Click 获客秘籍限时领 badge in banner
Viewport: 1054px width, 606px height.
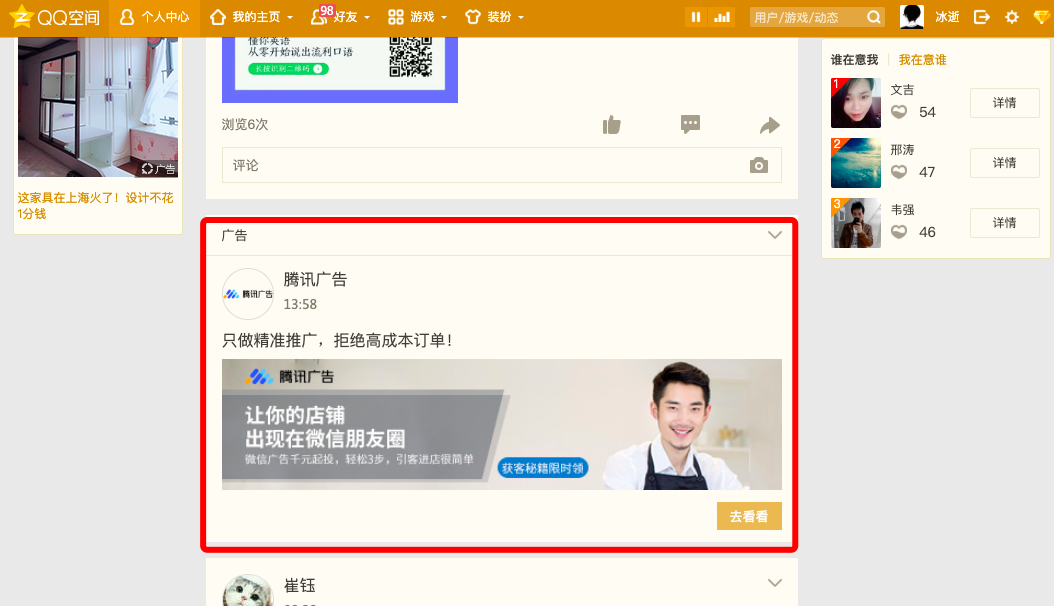pyautogui.click(x=543, y=468)
